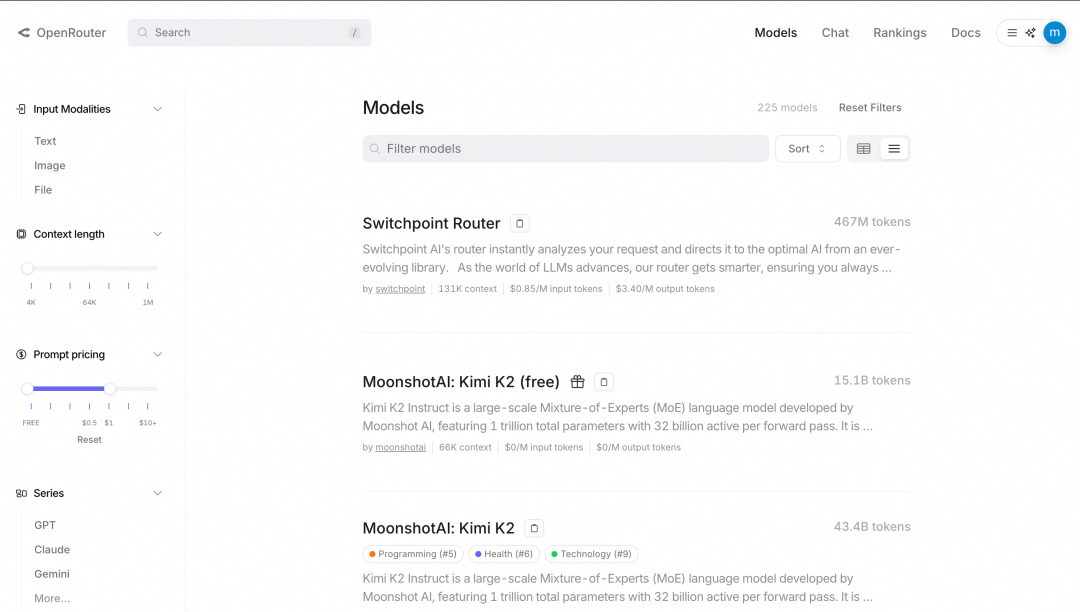
Task: Open the Sort dropdown
Action: tap(807, 149)
